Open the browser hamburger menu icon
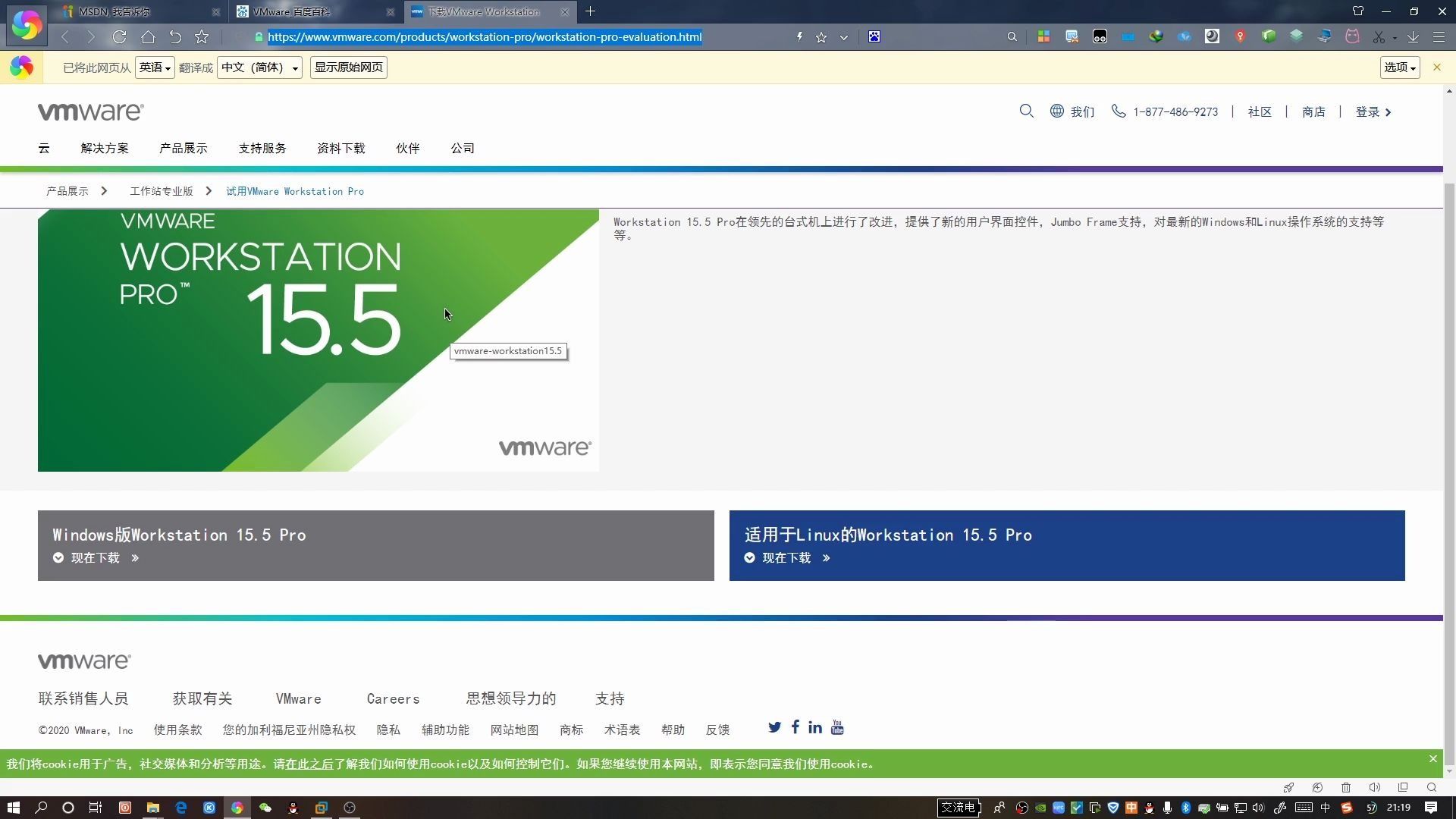This screenshot has height=819, width=1456. point(1439,37)
